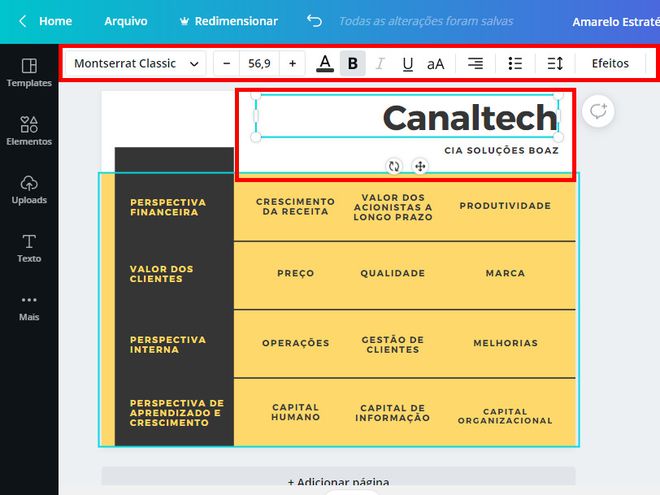Open the Redimensionar menu
The image size is (660, 495).
pos(236,21)
